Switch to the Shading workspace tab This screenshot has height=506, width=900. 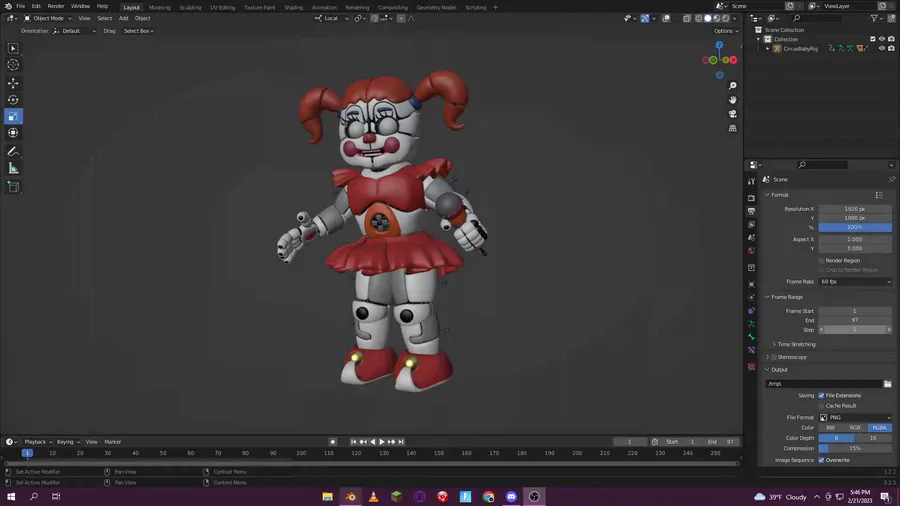293,7
